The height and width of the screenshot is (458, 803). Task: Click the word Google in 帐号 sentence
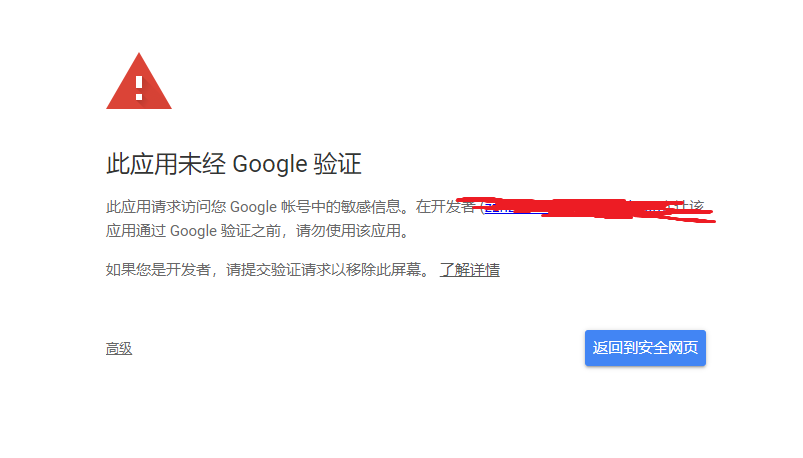253,207
